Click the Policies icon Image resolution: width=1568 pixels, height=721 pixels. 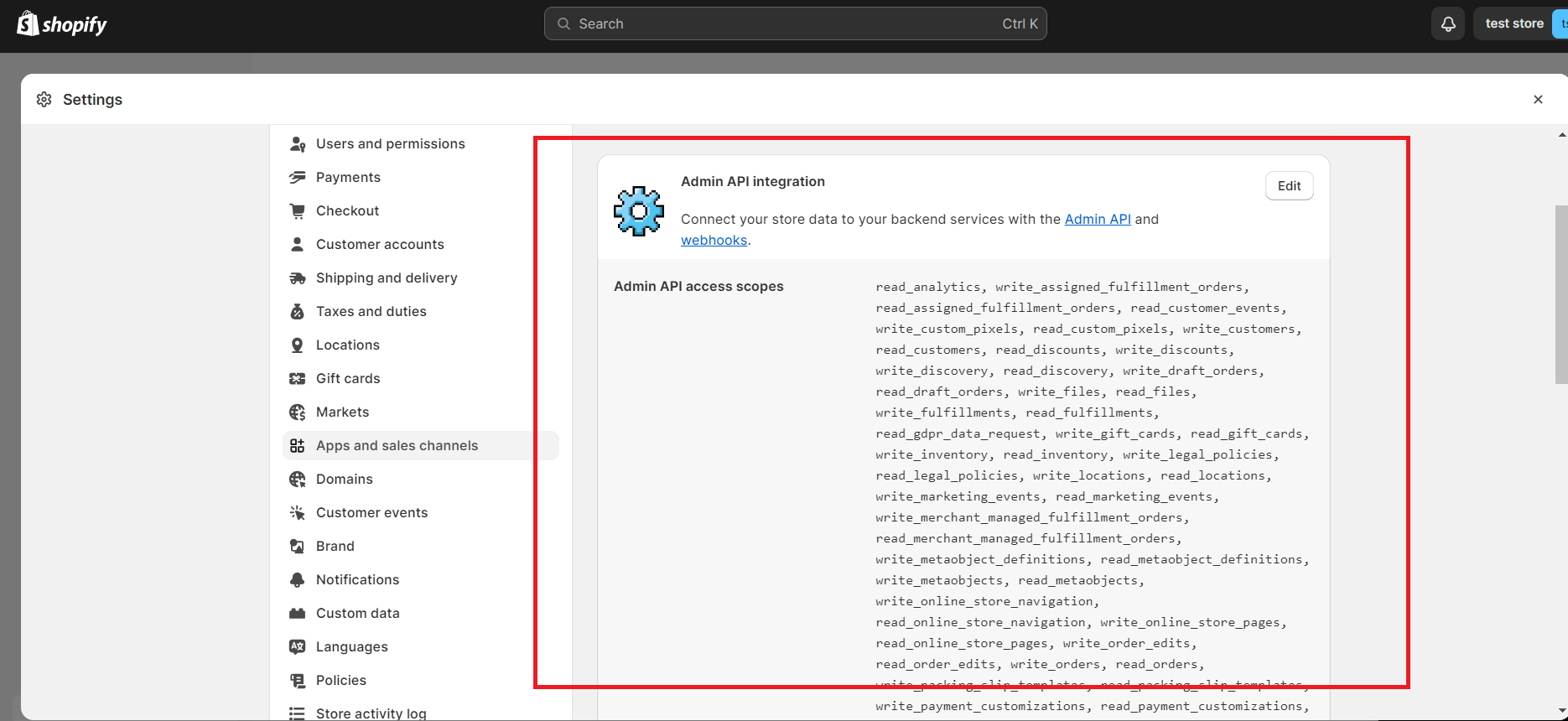[x=297, y=681]
